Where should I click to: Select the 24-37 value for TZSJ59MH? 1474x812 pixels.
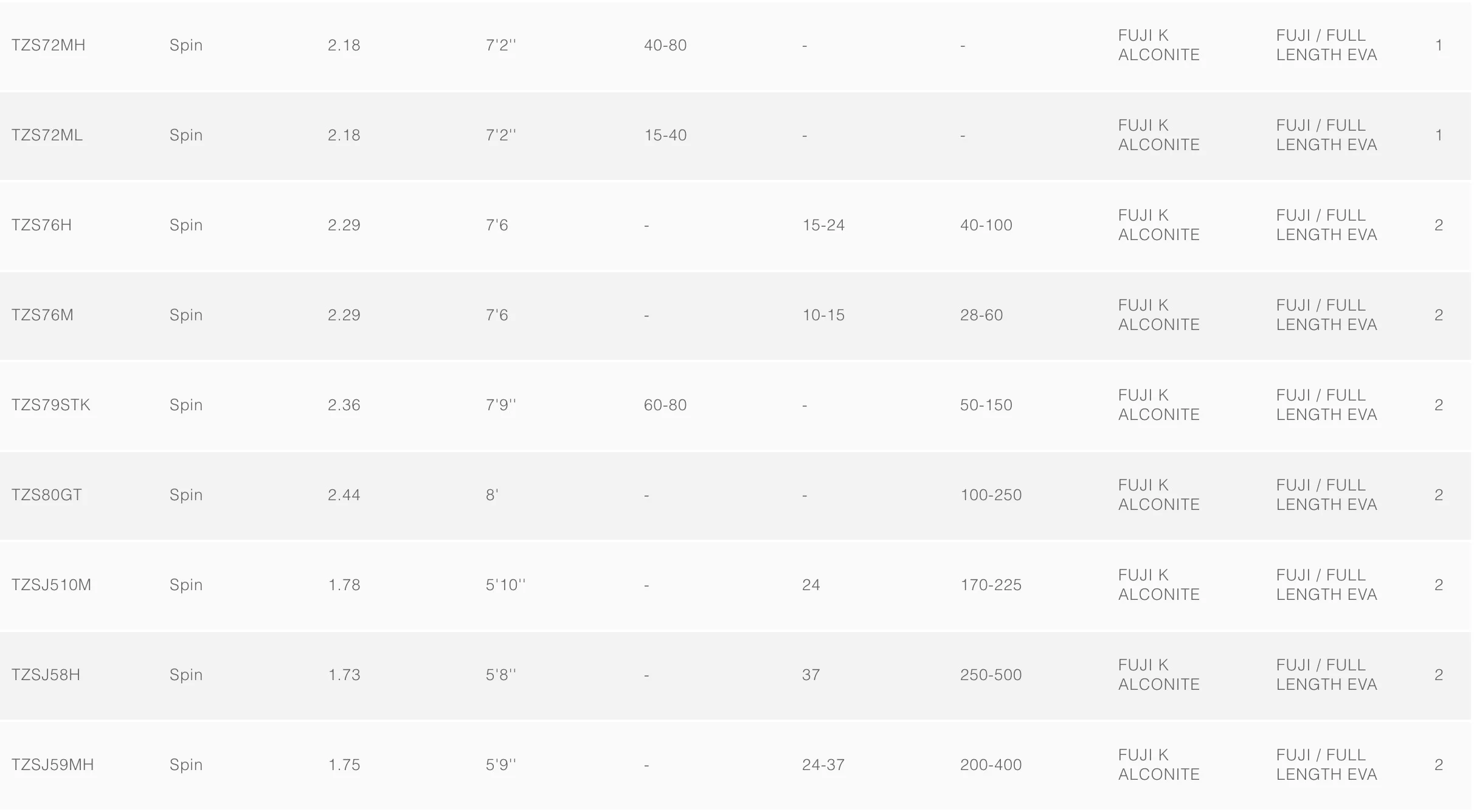pyautogui.click(x=823, y=765)
